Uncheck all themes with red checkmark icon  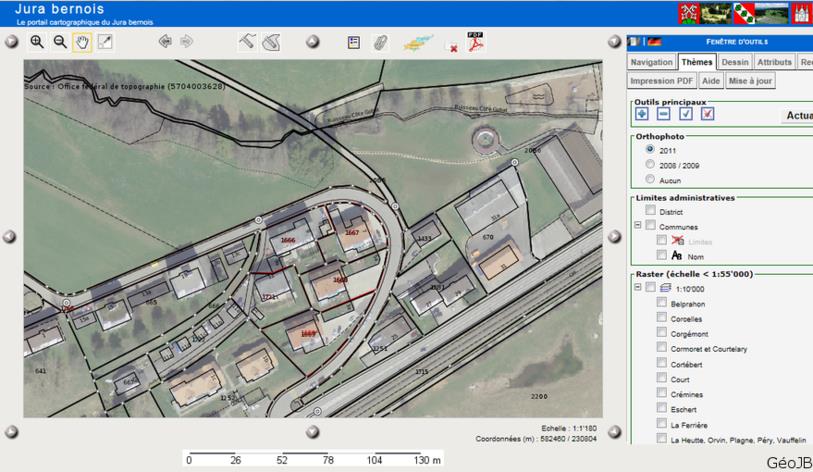707,114
